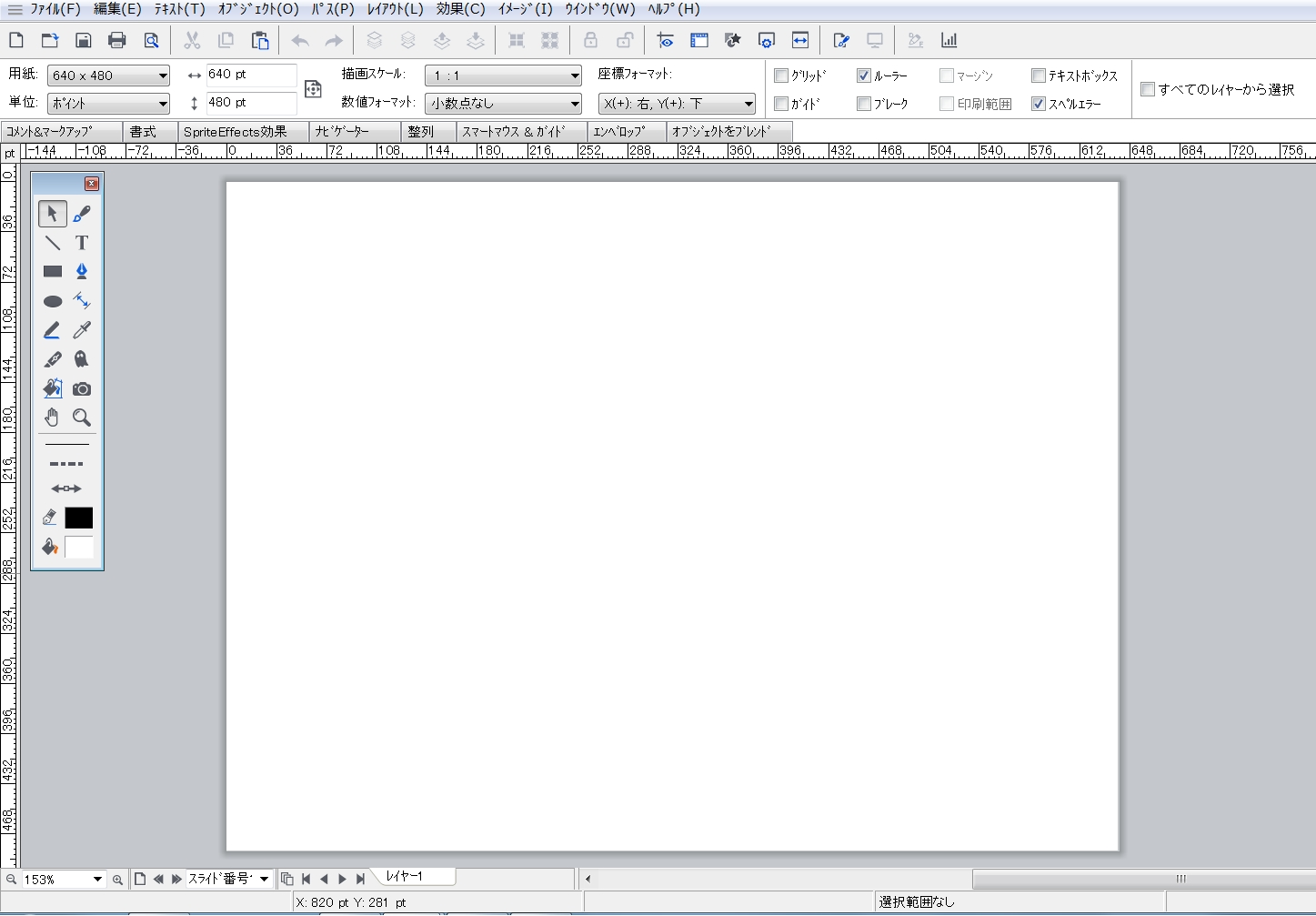Create a new document
Screen dimensions: 1316x916
[16, 40]
